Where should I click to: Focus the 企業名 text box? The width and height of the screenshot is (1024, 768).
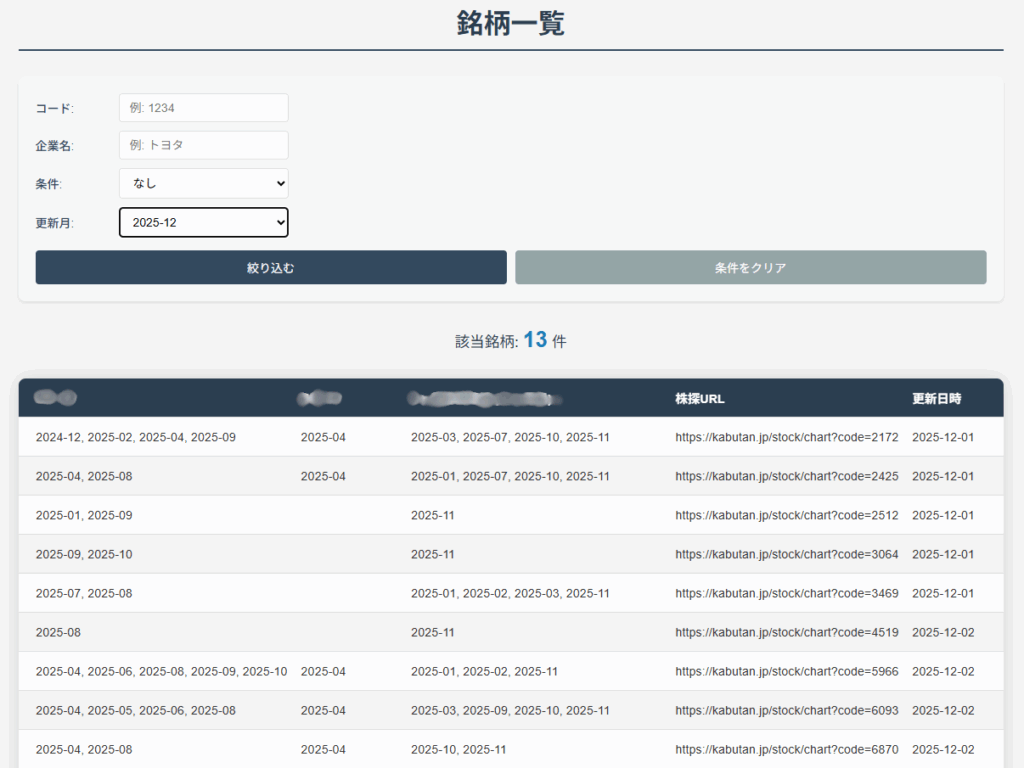click(203, 145)
